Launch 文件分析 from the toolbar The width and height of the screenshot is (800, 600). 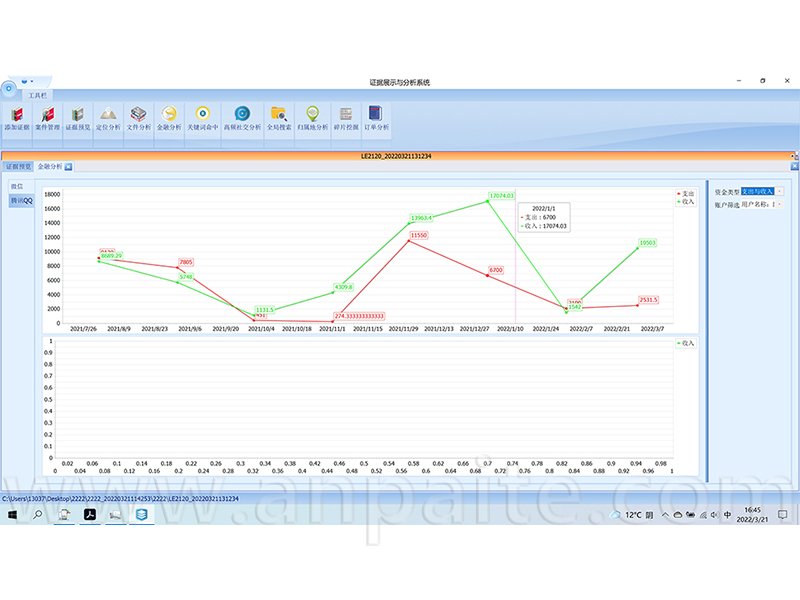click(x=139, y=118)
